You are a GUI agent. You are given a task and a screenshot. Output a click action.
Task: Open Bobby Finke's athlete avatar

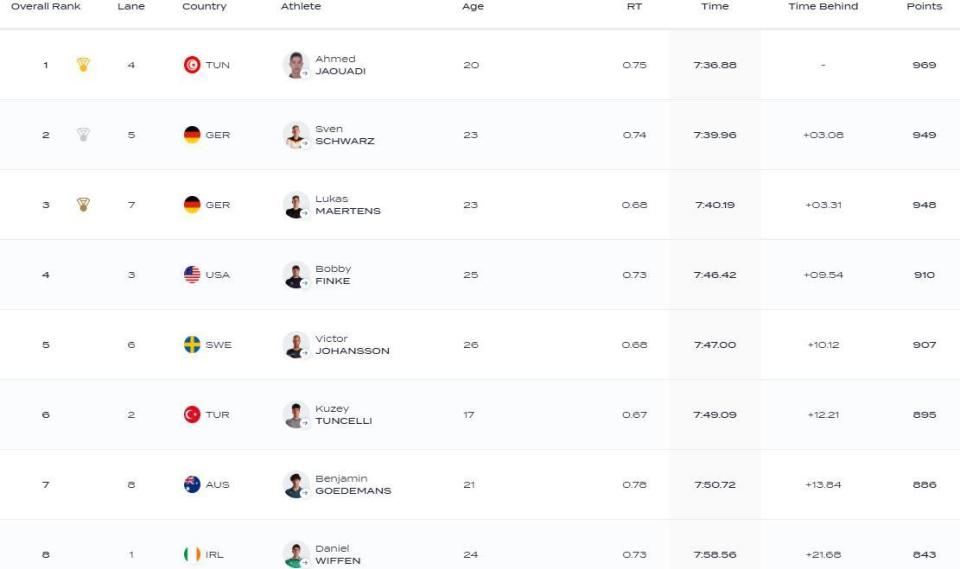[296, 275]
